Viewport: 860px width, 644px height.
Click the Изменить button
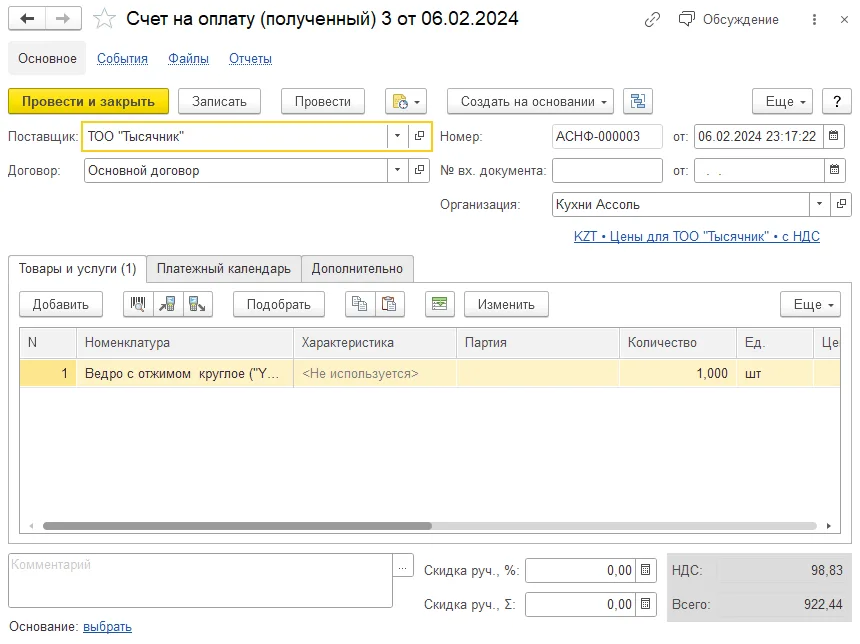point(506,304)
